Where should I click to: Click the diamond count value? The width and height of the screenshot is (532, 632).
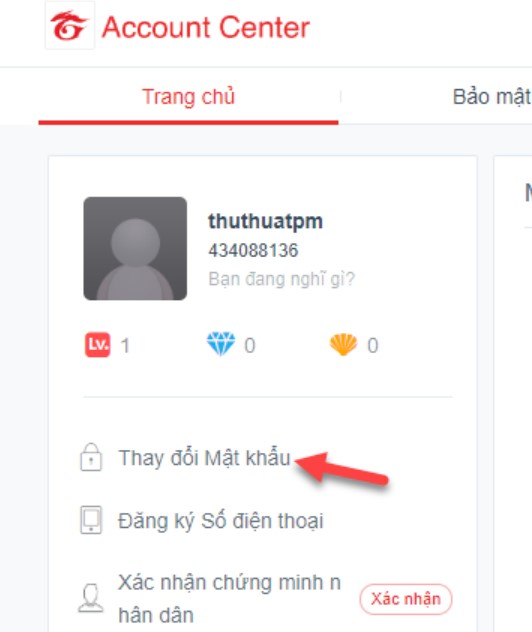pos(250,345)
